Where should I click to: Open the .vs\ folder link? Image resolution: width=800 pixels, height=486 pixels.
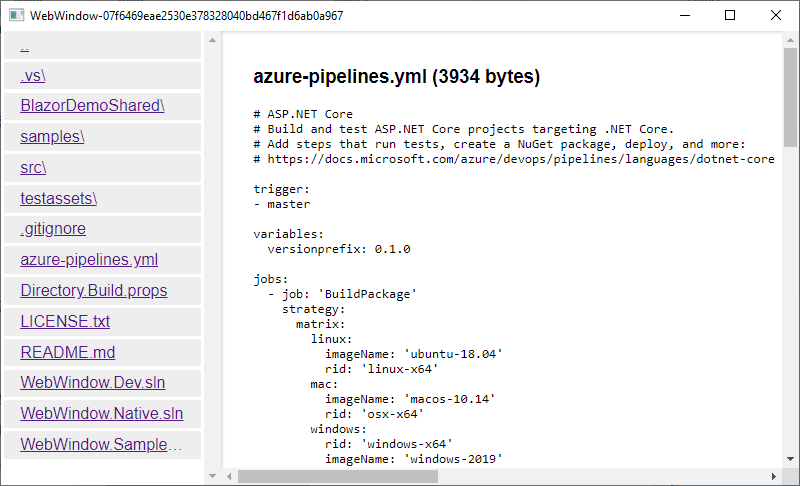coord(33,75)
